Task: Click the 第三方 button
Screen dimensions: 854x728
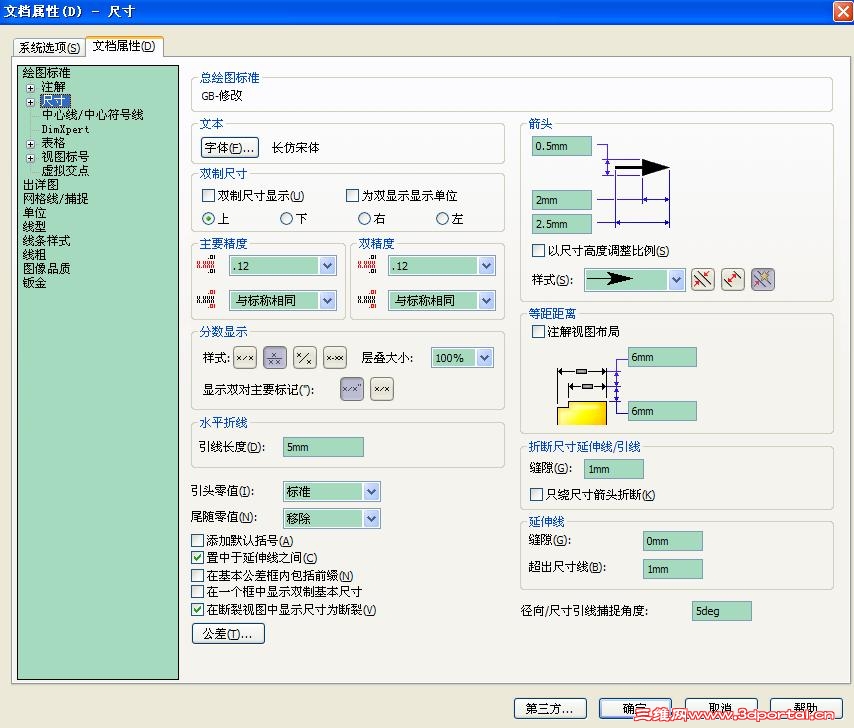Action: pos(550,708)
